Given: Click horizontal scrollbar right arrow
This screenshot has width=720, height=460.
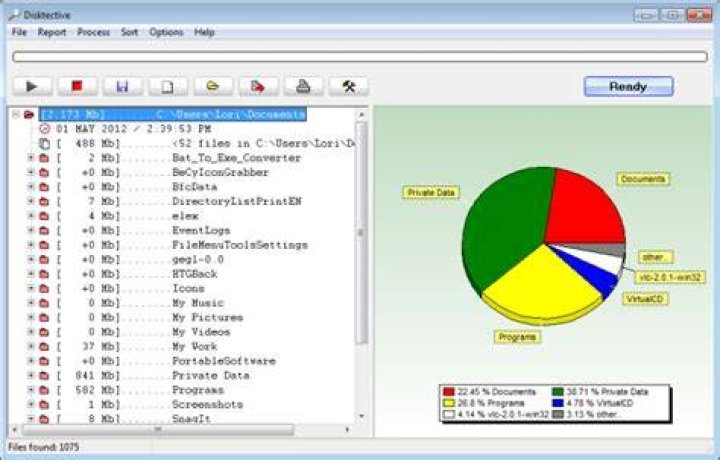Looking at the screenshot, I should click(x=348, y=430).
